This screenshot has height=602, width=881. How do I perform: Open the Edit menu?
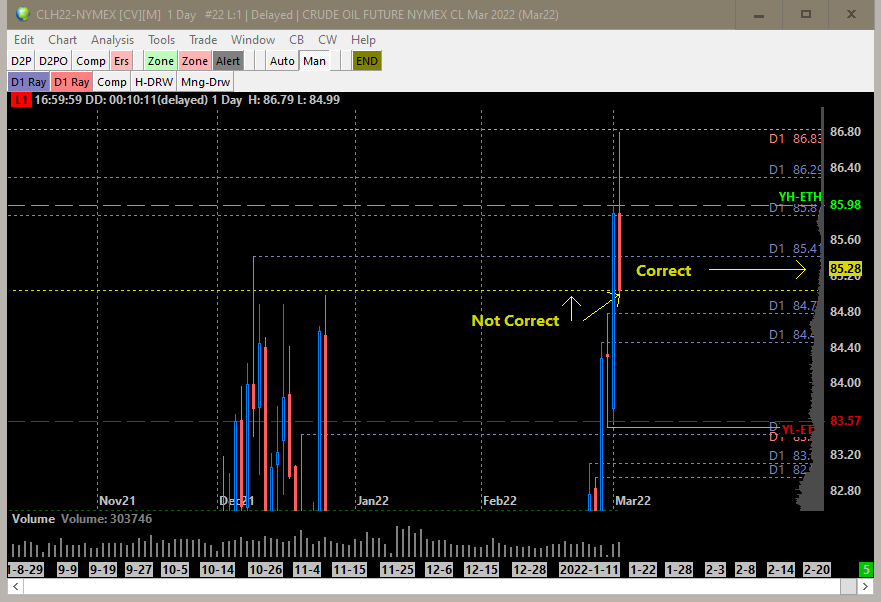(24, 40)
